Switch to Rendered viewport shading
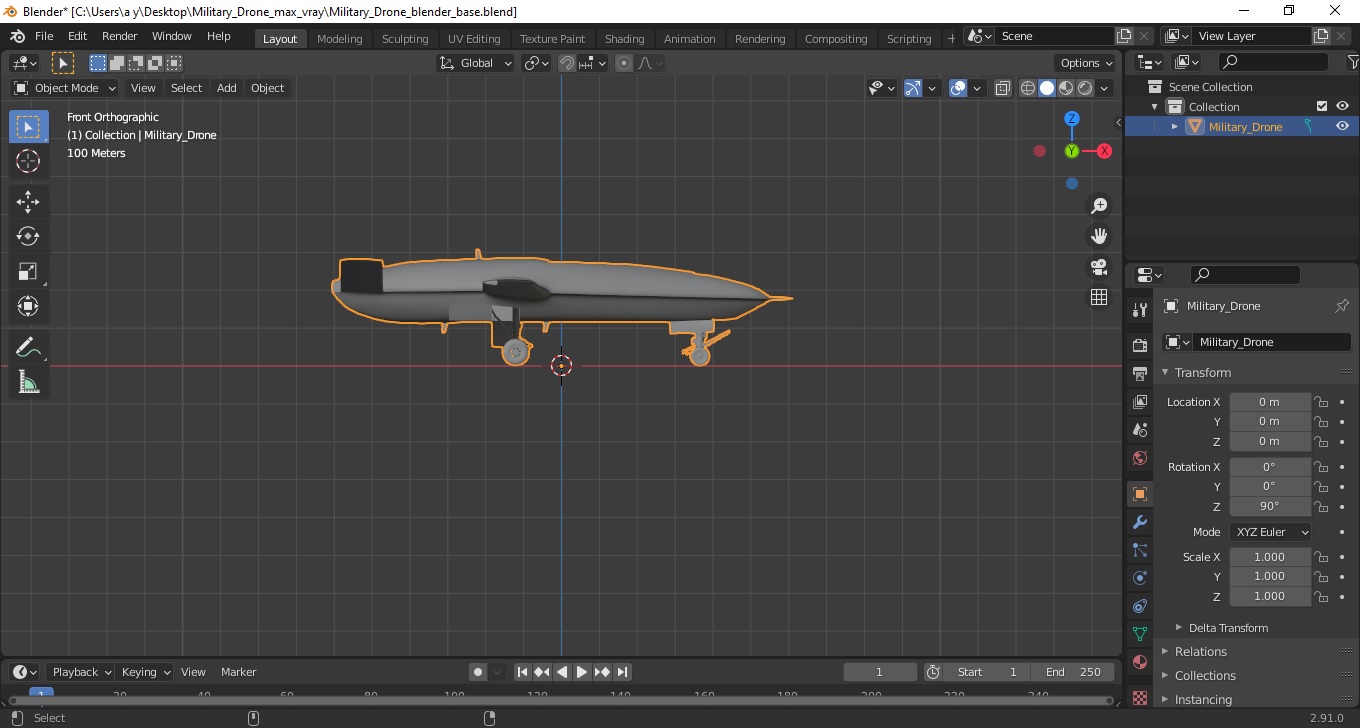The height and width of the screenshot is (728, 1360). coord(1085,88)
